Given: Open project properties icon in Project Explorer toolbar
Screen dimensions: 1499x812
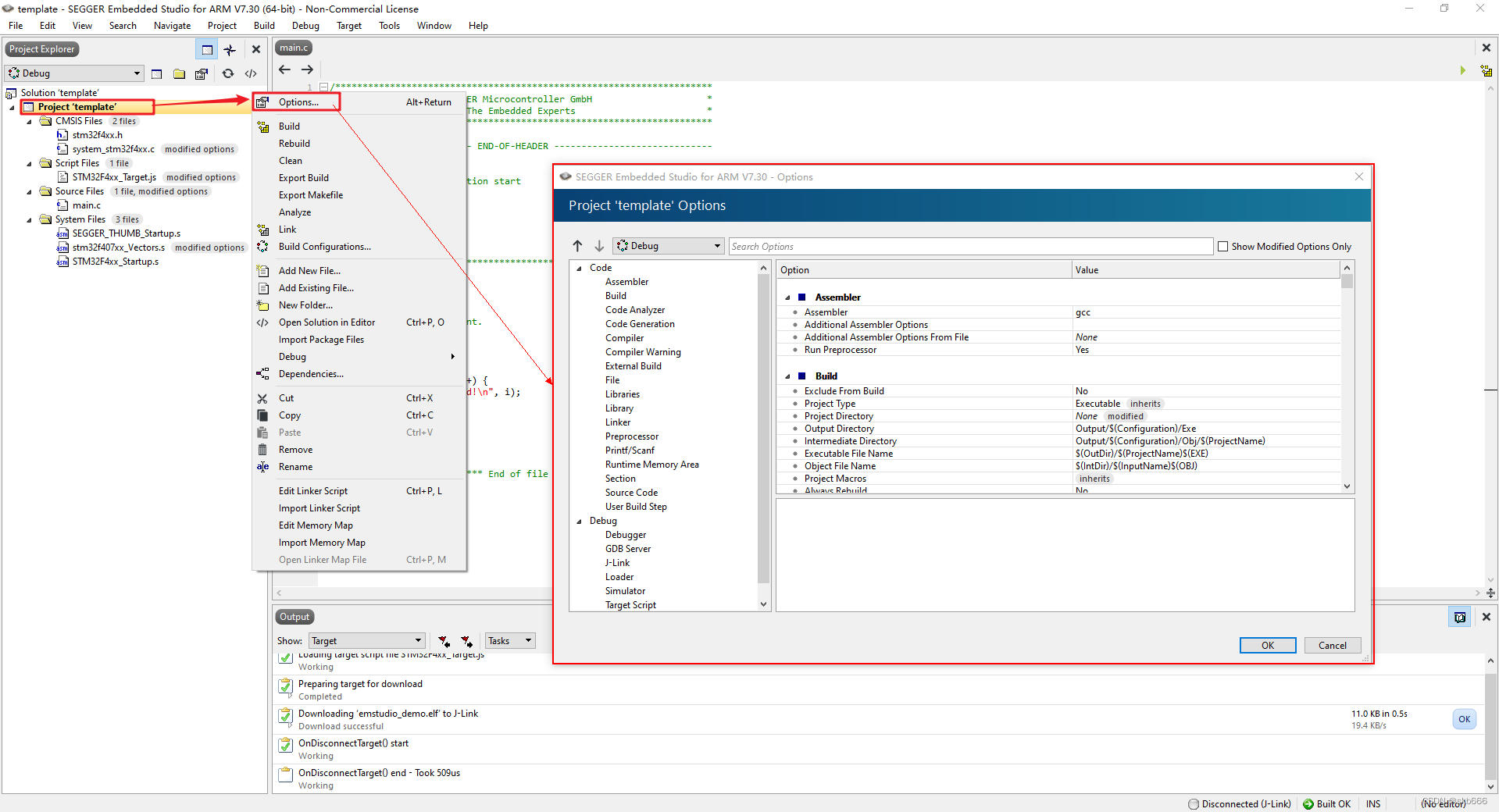Looking at the screenshot, I should (x=202, y=74).
